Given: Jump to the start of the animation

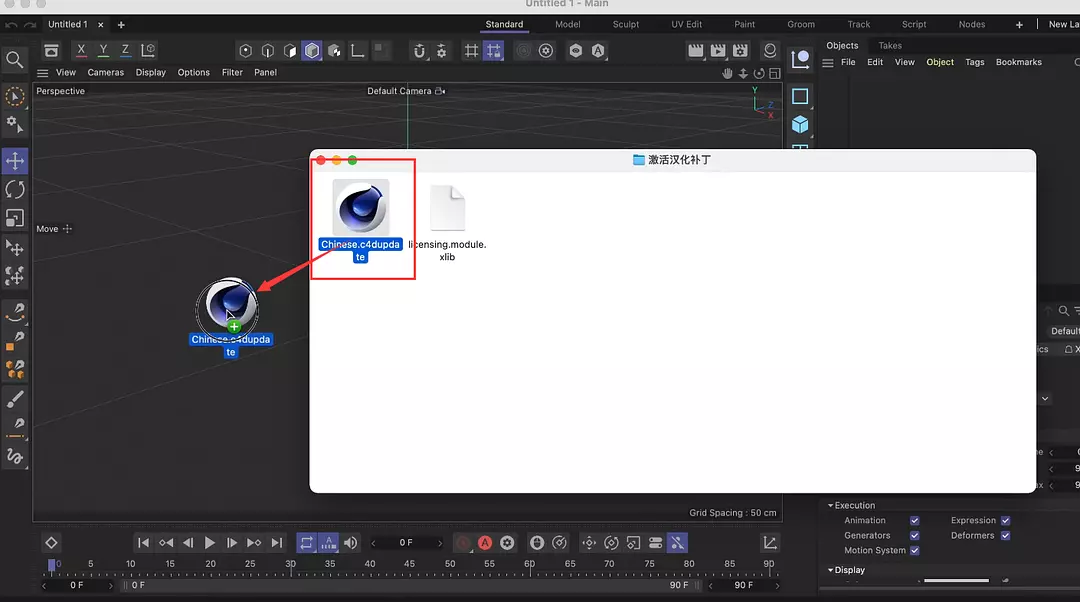Looking at the screenshot, I should 143,543.
